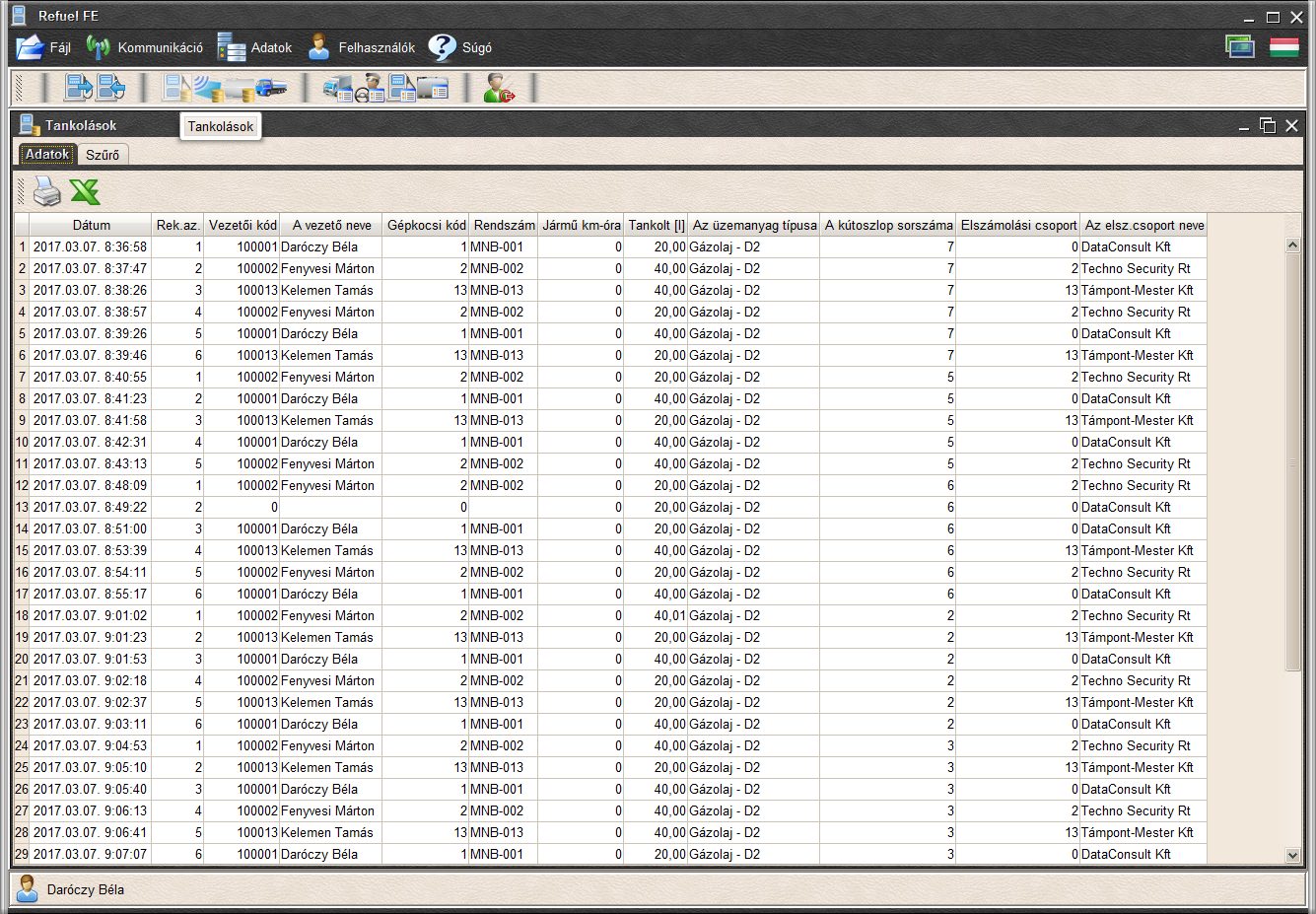Click the user logout icon
Viewport: 1316px width, 914px height.
499,88
